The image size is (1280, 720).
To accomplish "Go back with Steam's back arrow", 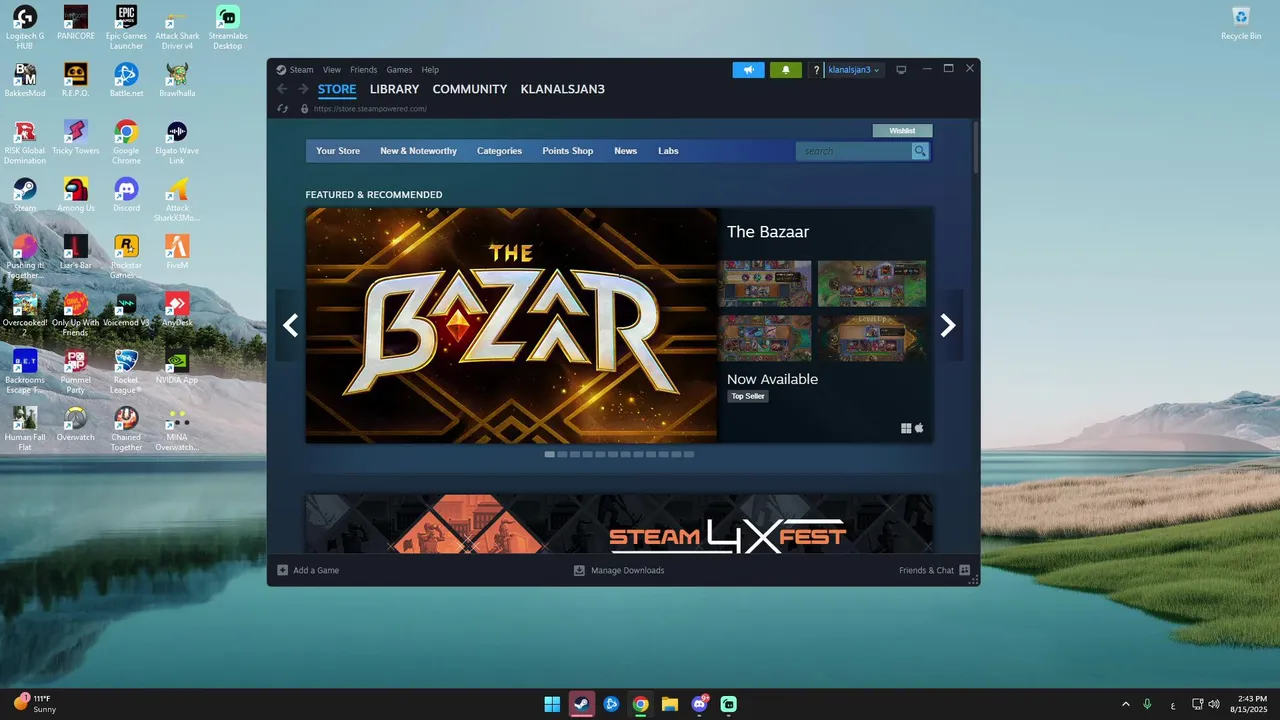I will coord(282,89).
